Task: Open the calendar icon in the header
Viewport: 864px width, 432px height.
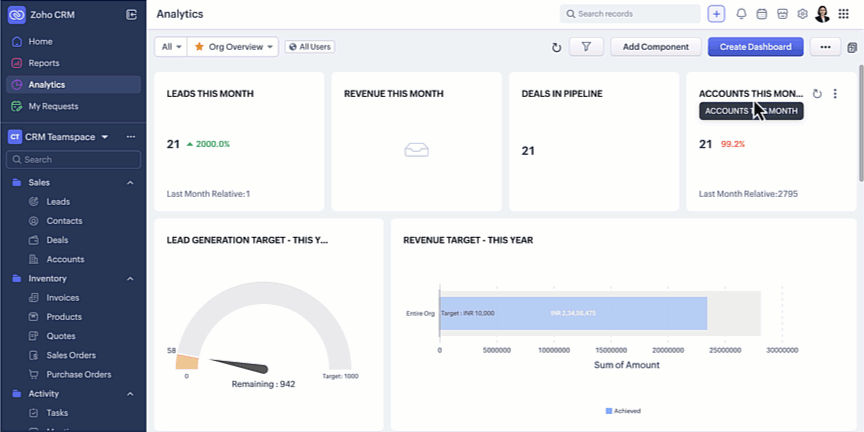Action: pos(761,14)
